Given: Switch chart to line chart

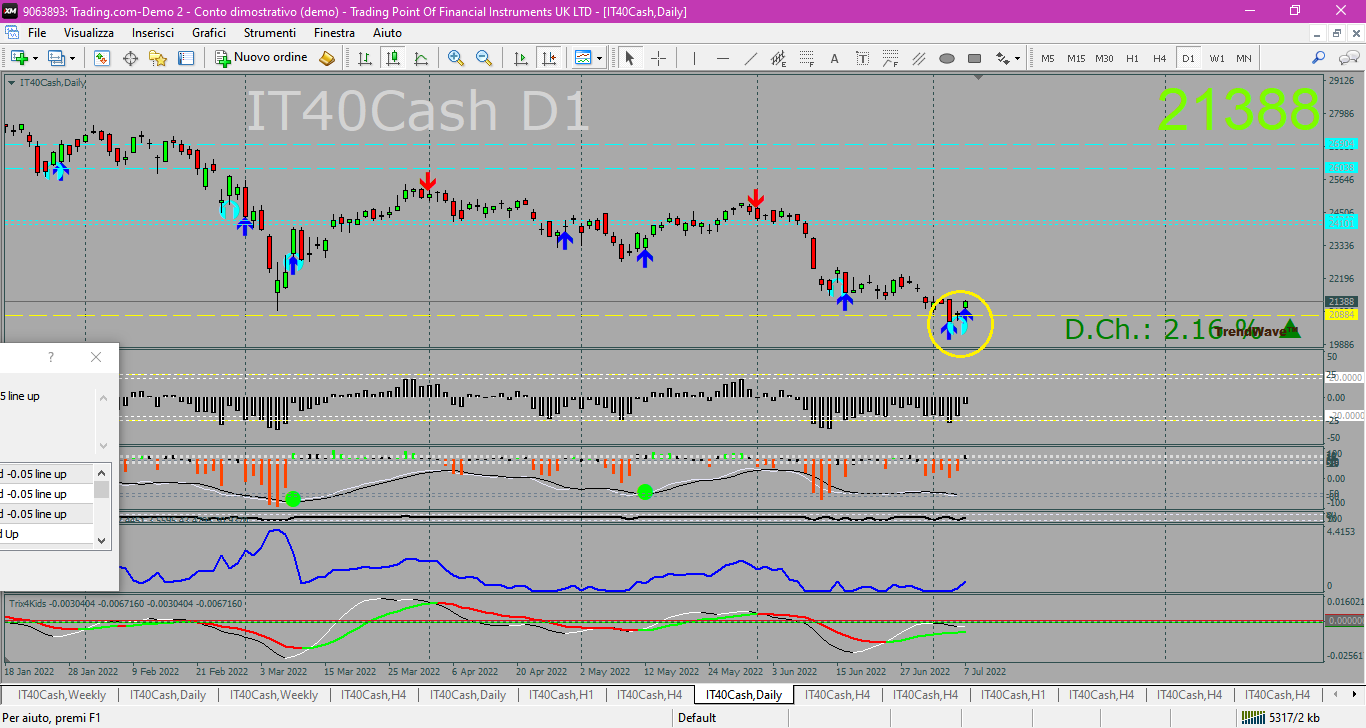Looking at the screenshot, I should (x=421, y=58).
